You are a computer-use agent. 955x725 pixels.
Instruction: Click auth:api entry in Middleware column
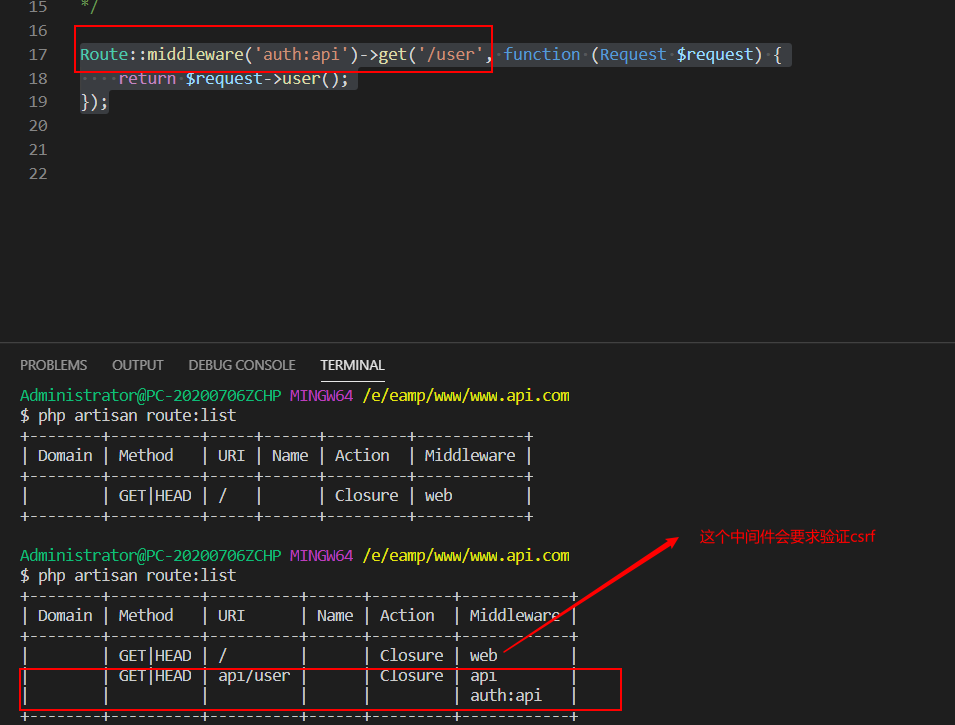click(506, 696)
